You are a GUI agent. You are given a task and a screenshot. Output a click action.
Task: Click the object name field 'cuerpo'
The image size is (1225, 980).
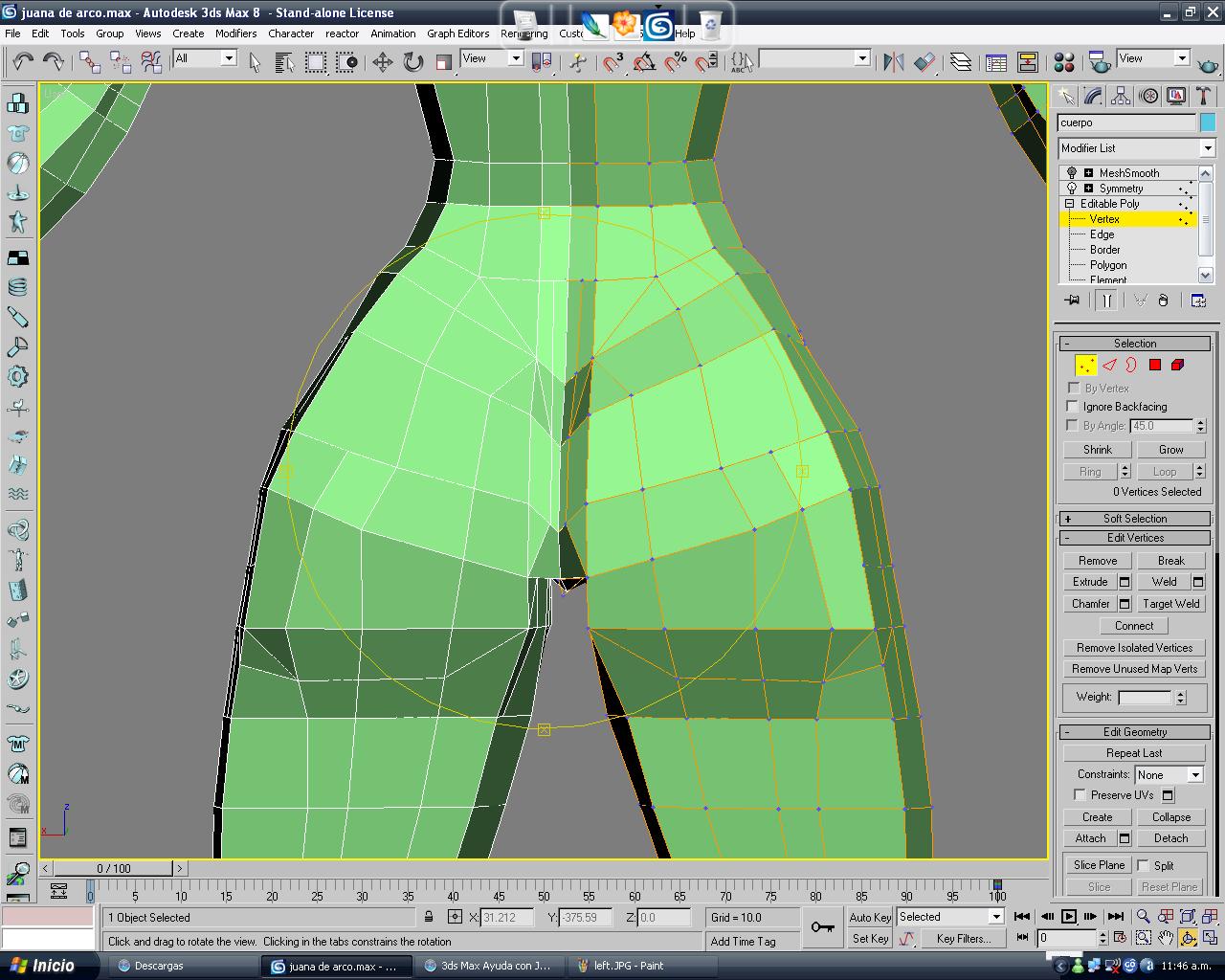(1126, 122)
